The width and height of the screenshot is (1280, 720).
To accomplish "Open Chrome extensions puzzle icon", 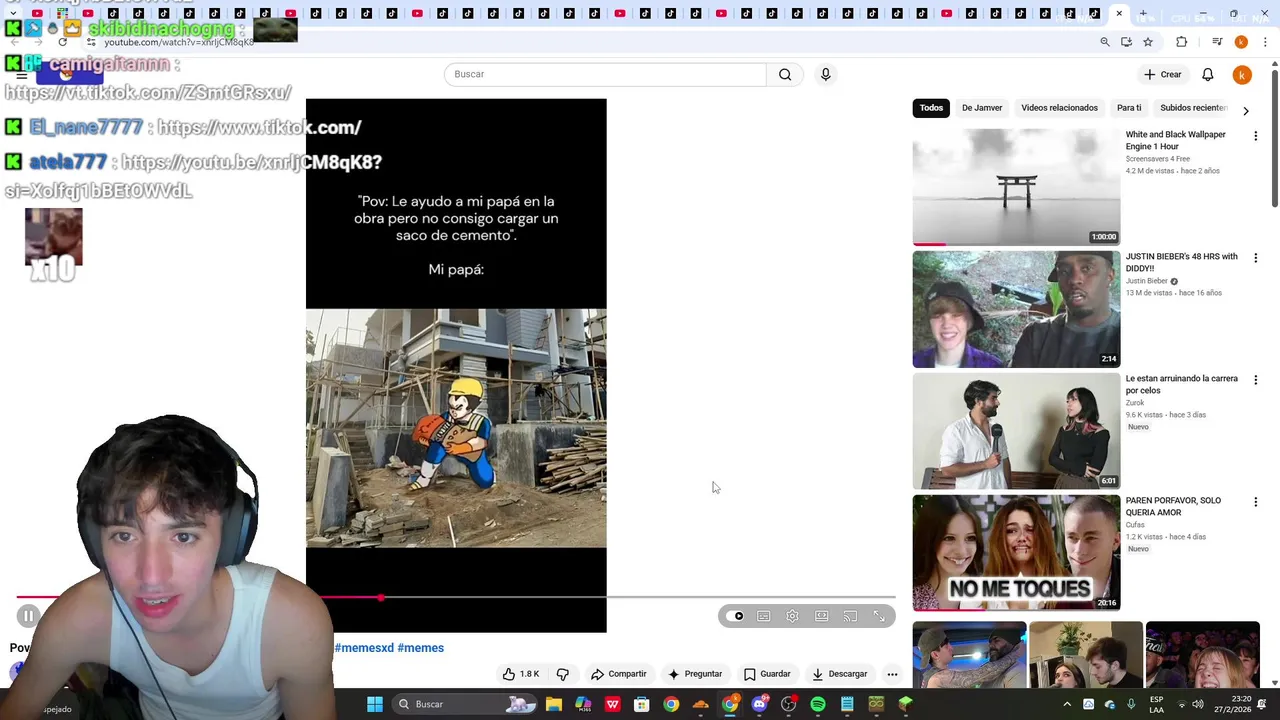I will pyautogui.click(x=1181, y=42).
